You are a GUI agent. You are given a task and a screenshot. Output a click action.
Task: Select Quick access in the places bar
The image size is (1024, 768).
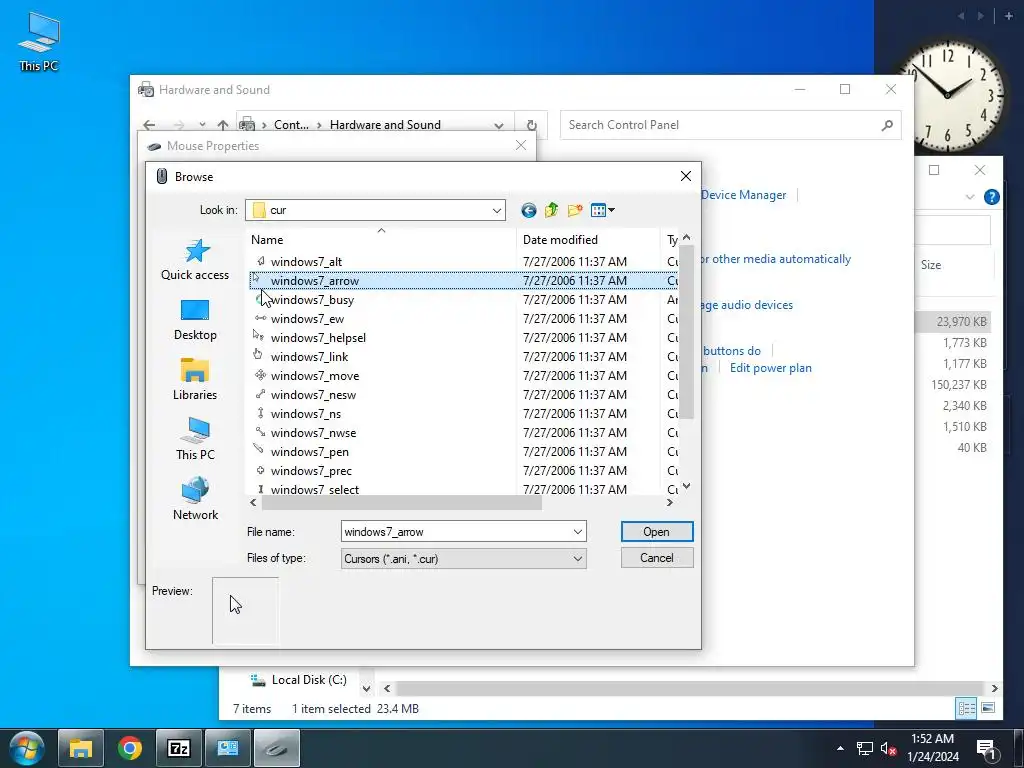(x=195, y=259)
